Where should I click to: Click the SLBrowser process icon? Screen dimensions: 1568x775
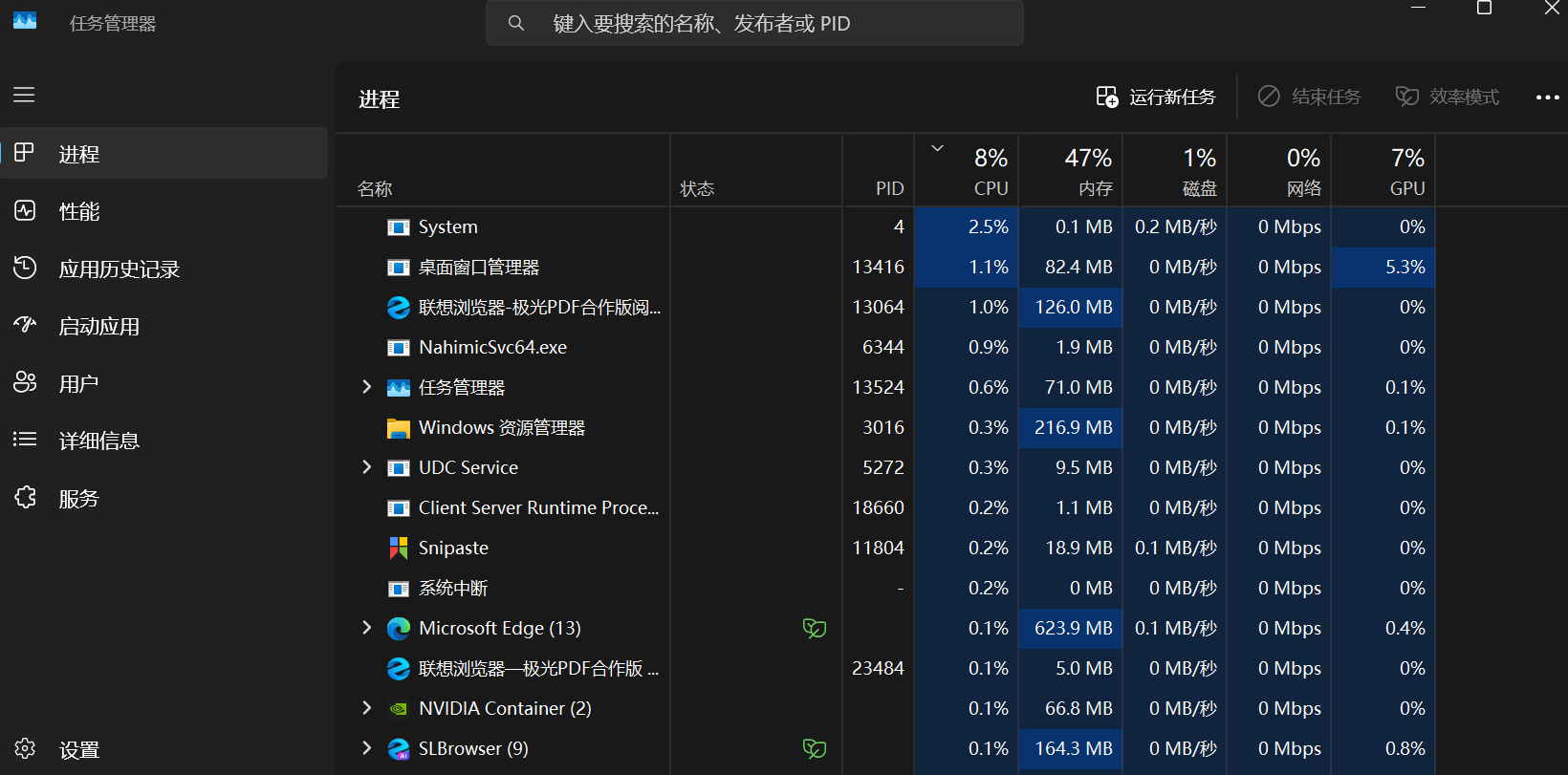(399, 748)
